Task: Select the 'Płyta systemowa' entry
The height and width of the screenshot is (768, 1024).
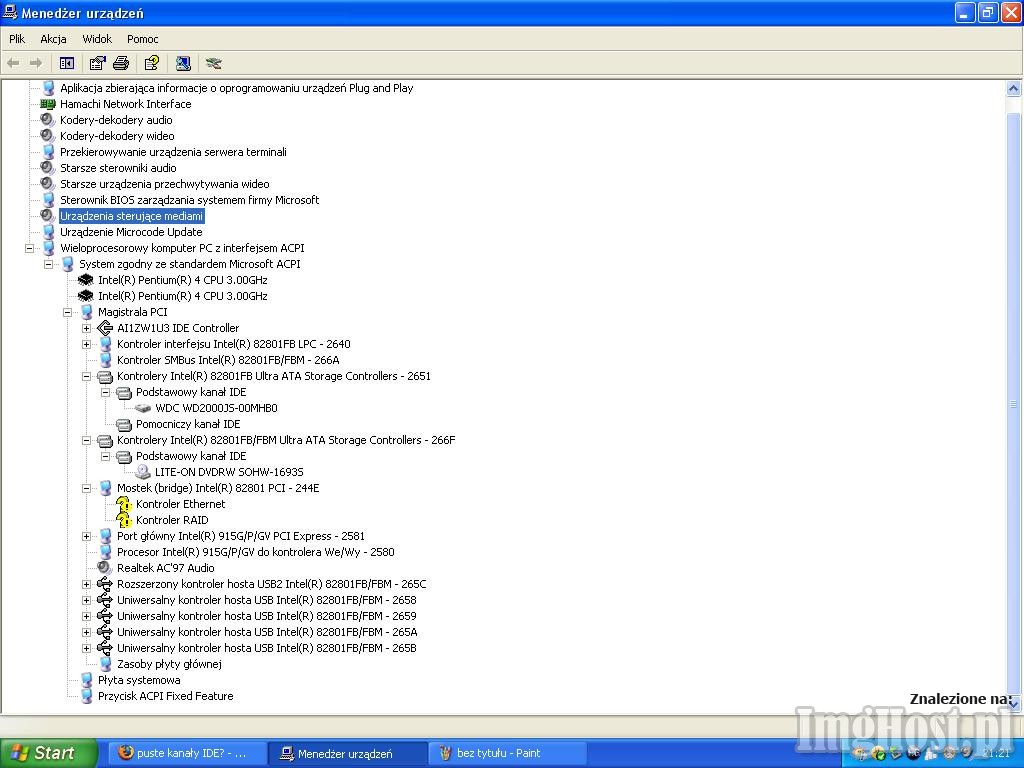Action: [139, 680]
